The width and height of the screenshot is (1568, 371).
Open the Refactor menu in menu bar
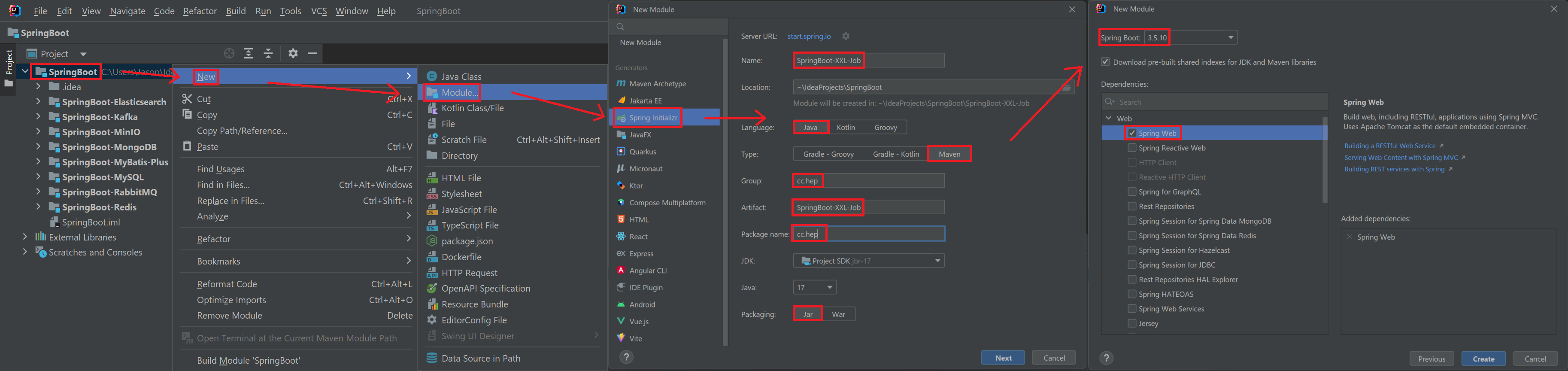pyautogui.click(x=200, y=11)
